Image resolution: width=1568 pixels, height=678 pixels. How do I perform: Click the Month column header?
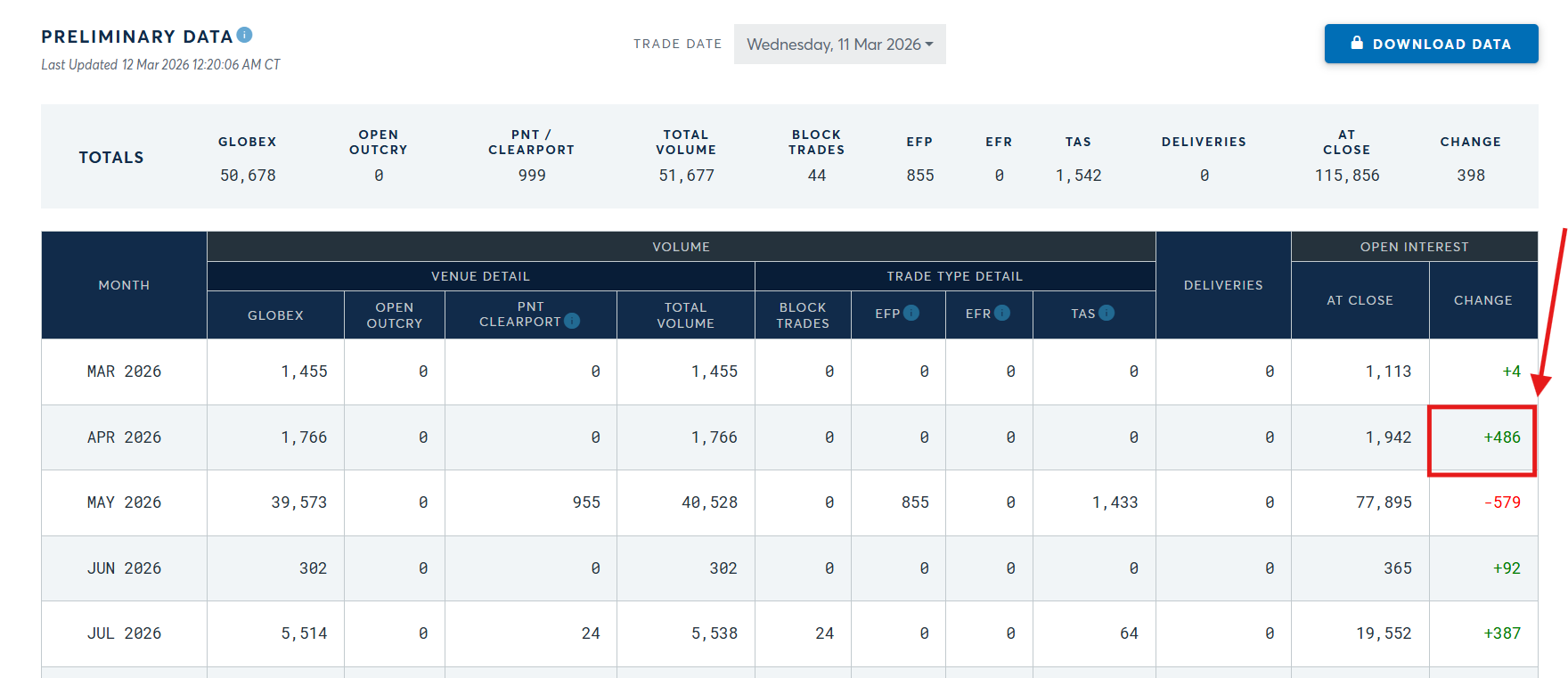click(124, 285)
